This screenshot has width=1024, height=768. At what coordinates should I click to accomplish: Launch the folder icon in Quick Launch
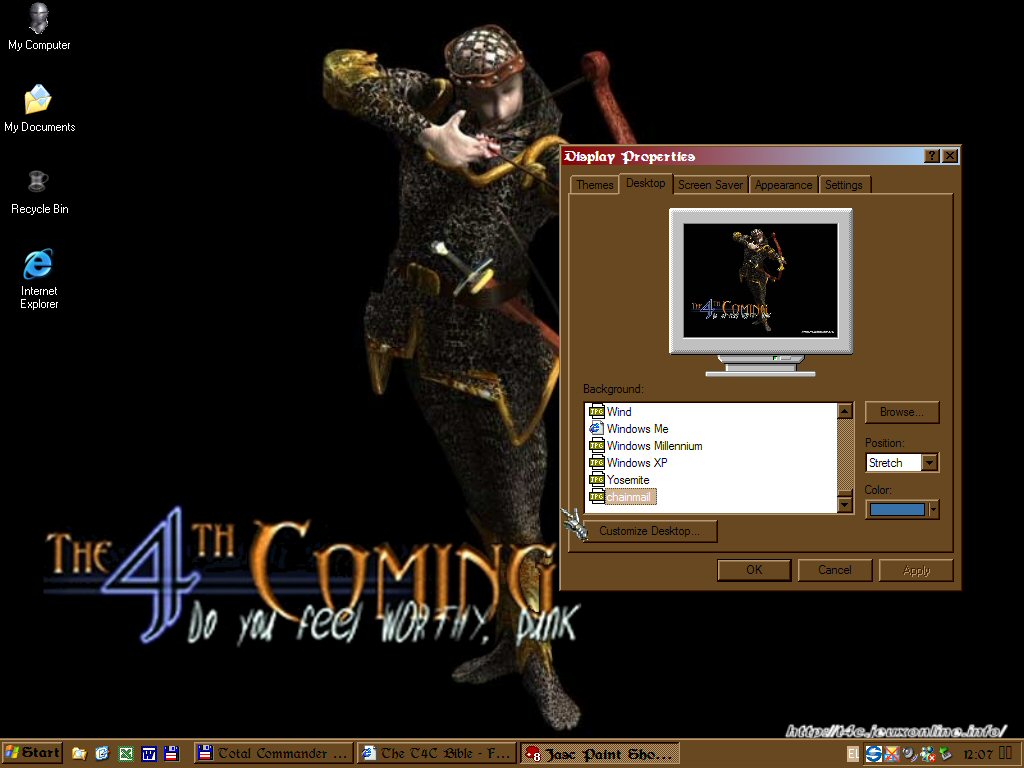point(79,754)
